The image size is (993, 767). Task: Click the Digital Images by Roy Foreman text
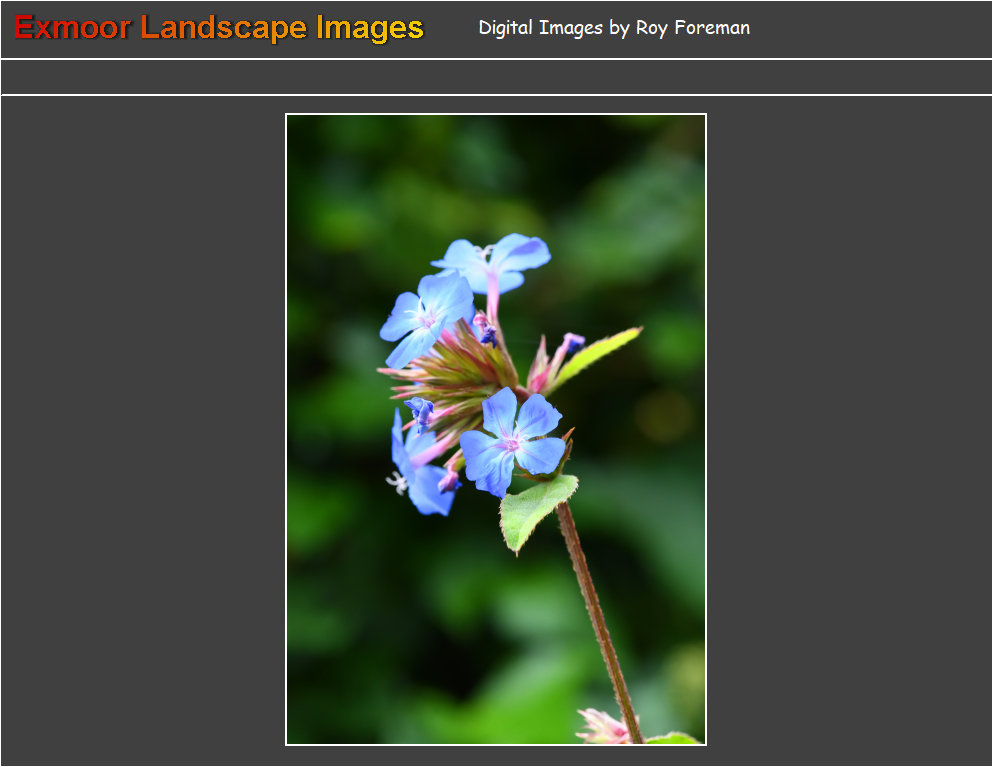(x=614, y=28)
